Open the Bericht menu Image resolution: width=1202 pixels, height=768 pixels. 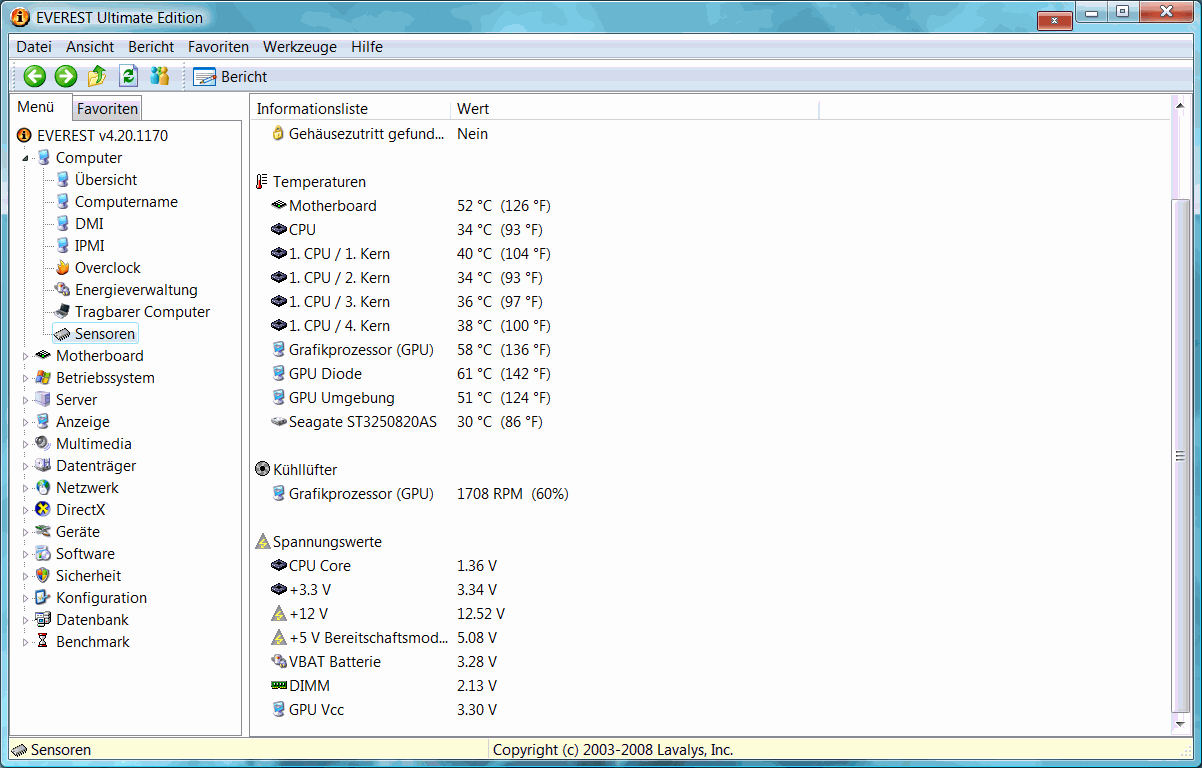coord(151,47)
